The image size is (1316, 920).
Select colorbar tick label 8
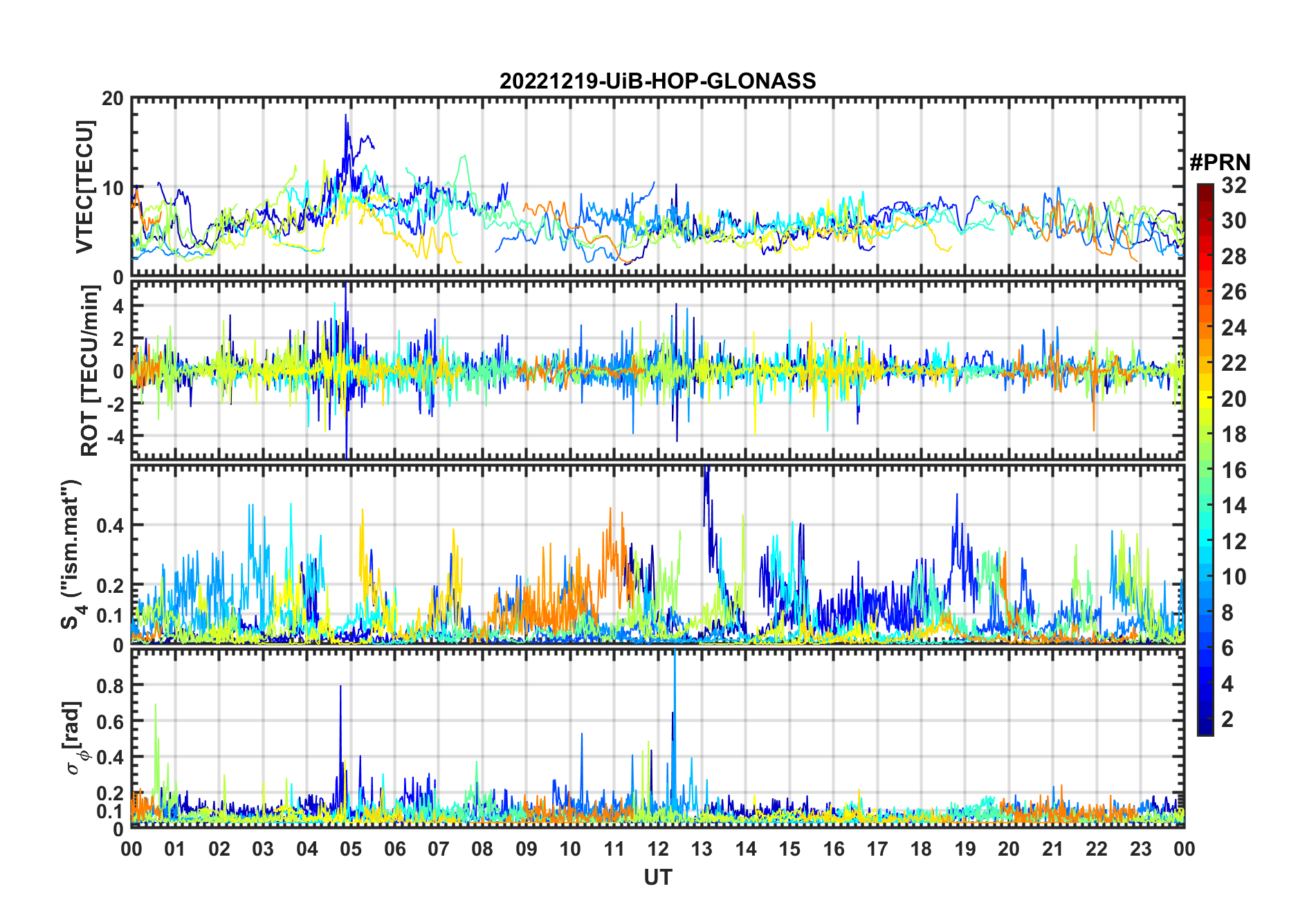(1227, 613)
